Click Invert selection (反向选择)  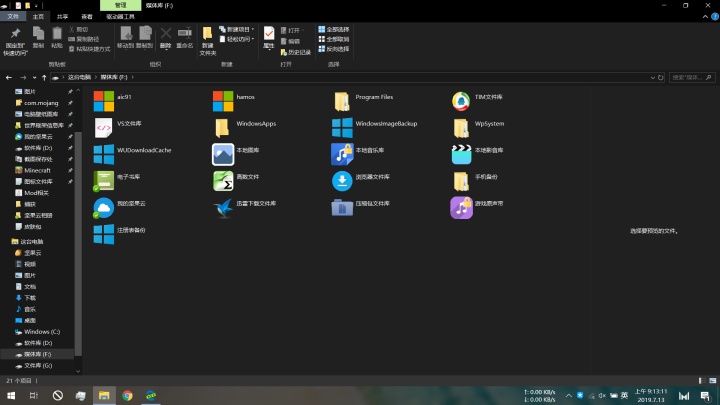point(334,49)
